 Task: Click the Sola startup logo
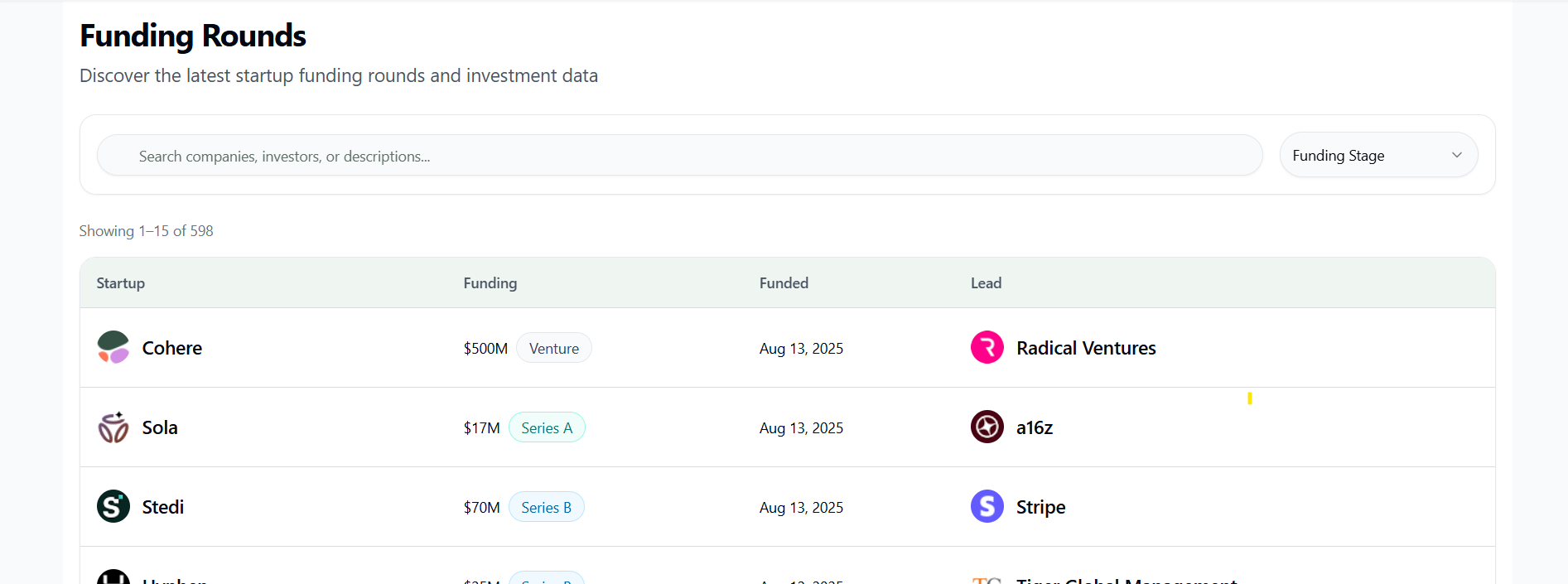point(113,427)
